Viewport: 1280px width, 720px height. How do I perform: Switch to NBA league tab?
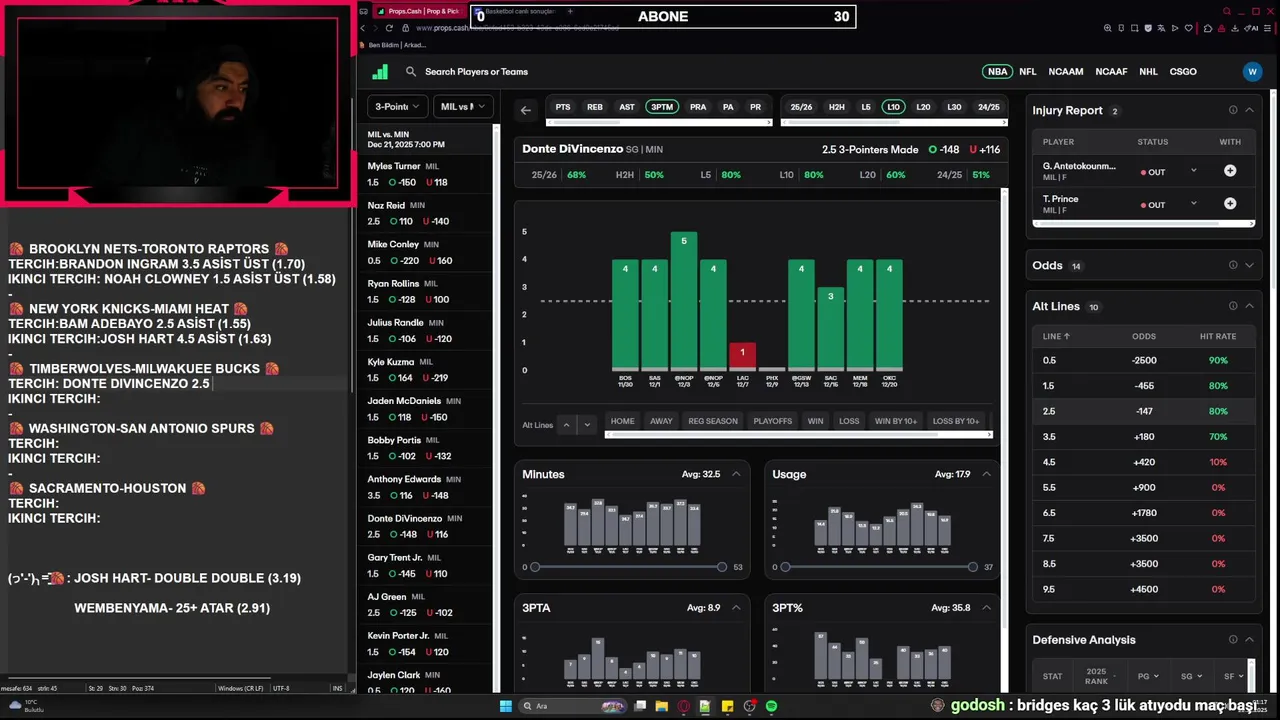coord(998,72)
